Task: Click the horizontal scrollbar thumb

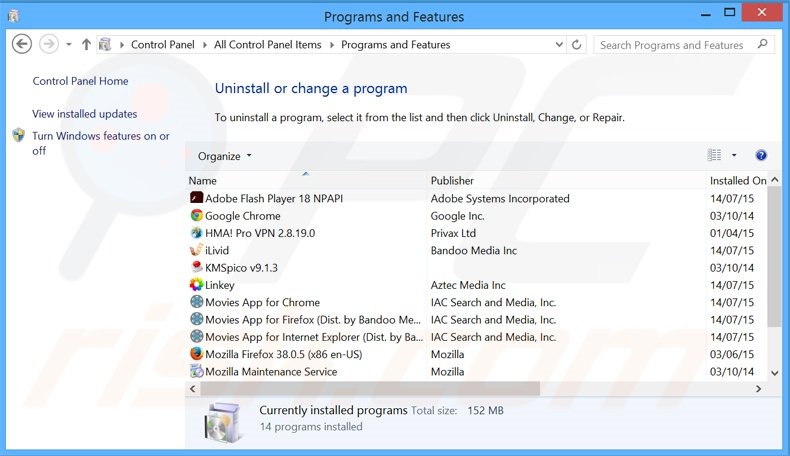Action: pos(370,388)
